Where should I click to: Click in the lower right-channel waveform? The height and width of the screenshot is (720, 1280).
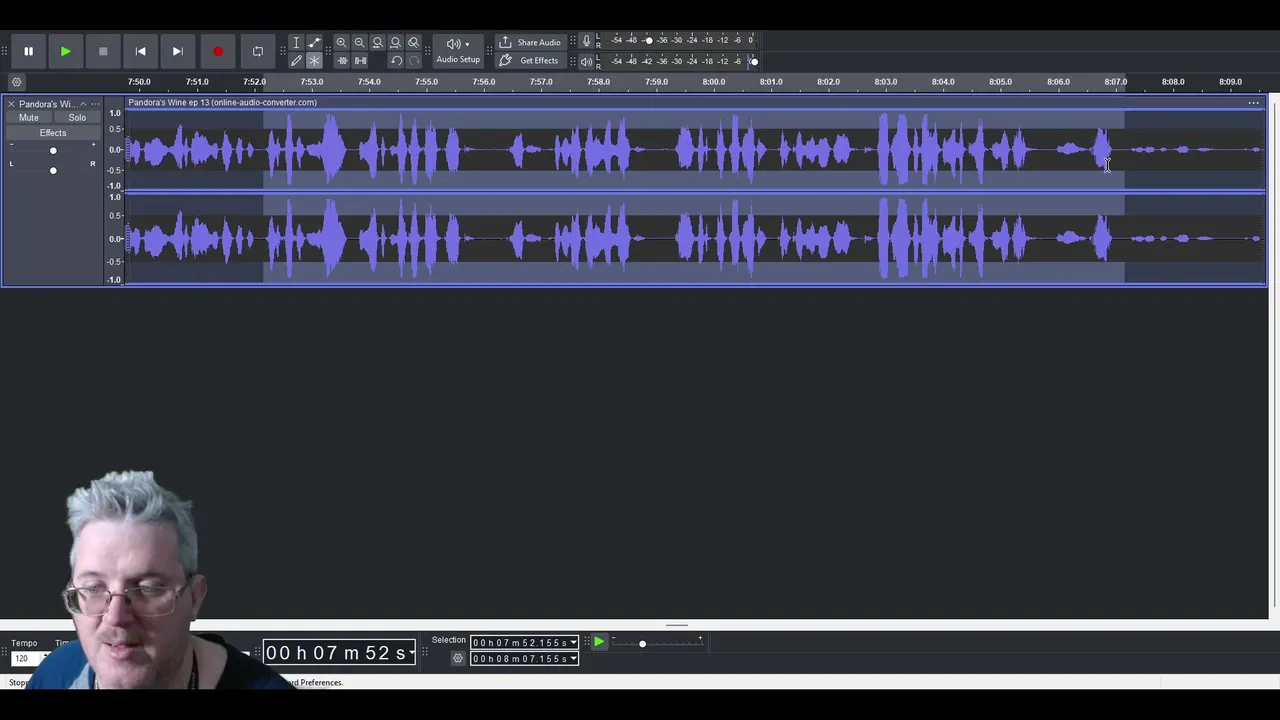click(x=695, y=239)
